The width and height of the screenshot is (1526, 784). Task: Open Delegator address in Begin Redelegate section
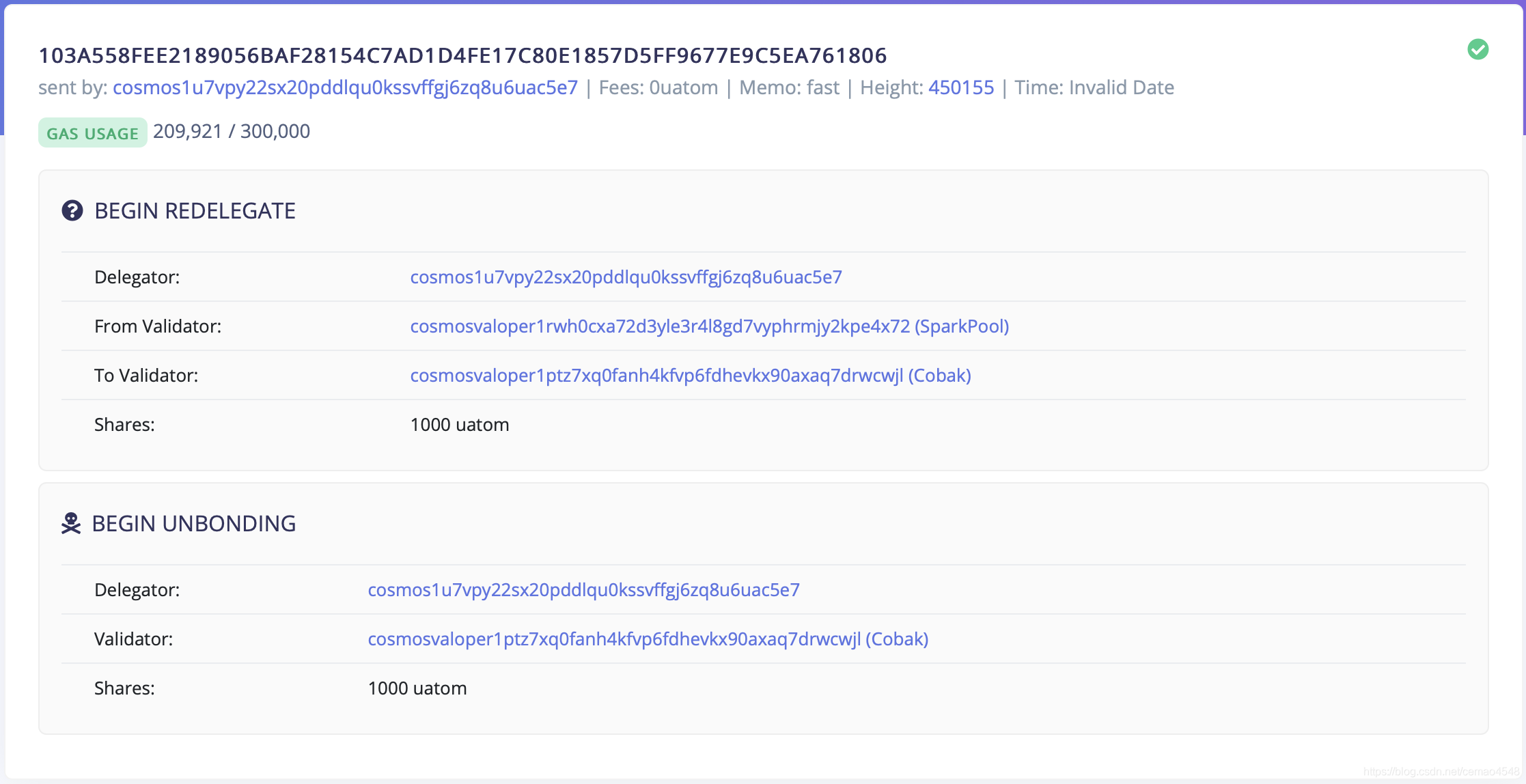click(x=626, y=277)
